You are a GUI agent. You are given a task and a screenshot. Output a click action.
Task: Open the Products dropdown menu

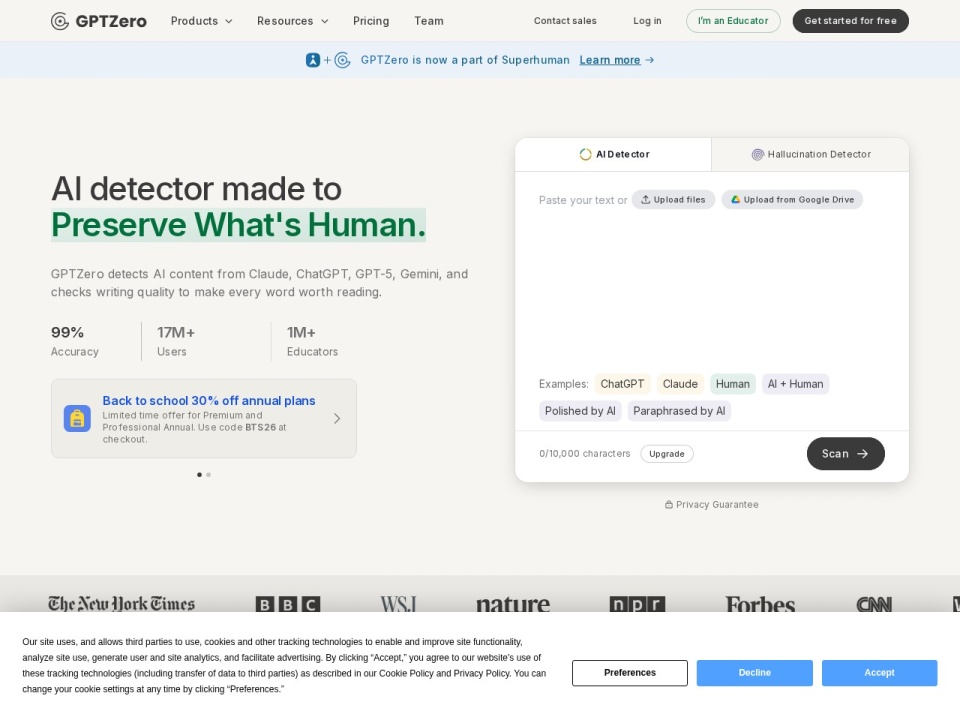(x=201, y=21)
